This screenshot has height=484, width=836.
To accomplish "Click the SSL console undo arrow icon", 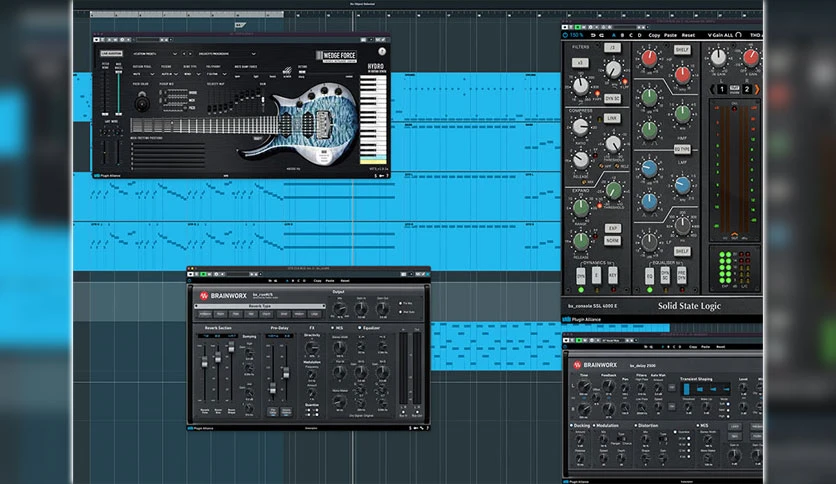I will (x=593, y=35).
